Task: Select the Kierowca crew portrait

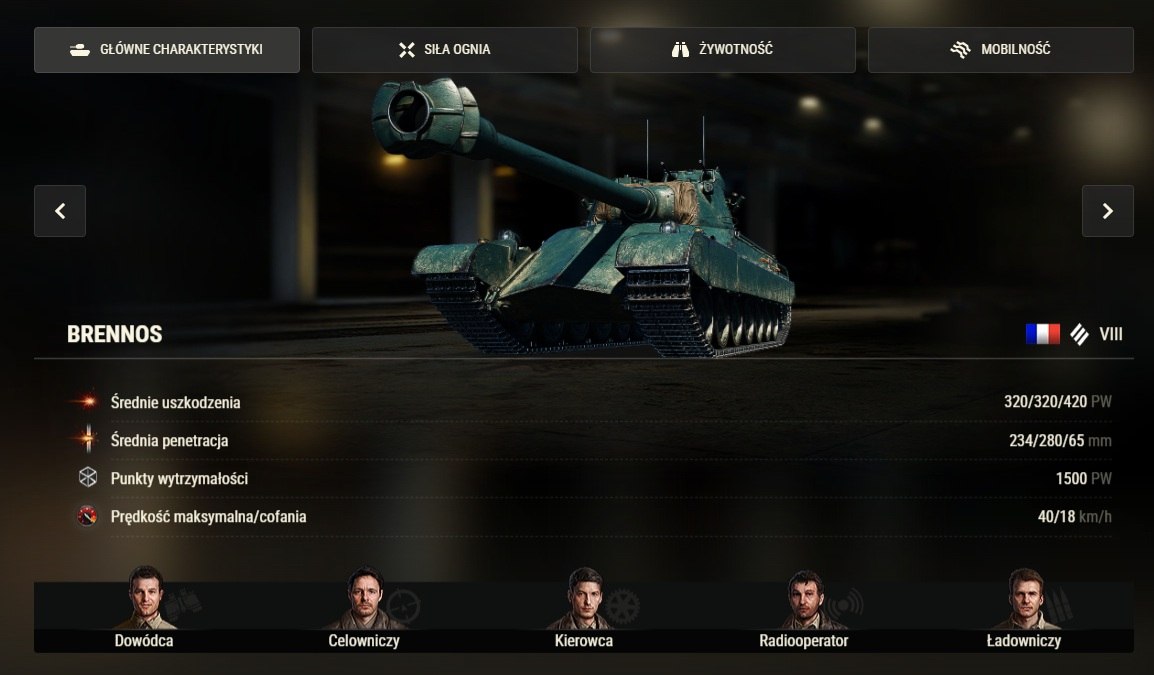Action: coord(584,598)
